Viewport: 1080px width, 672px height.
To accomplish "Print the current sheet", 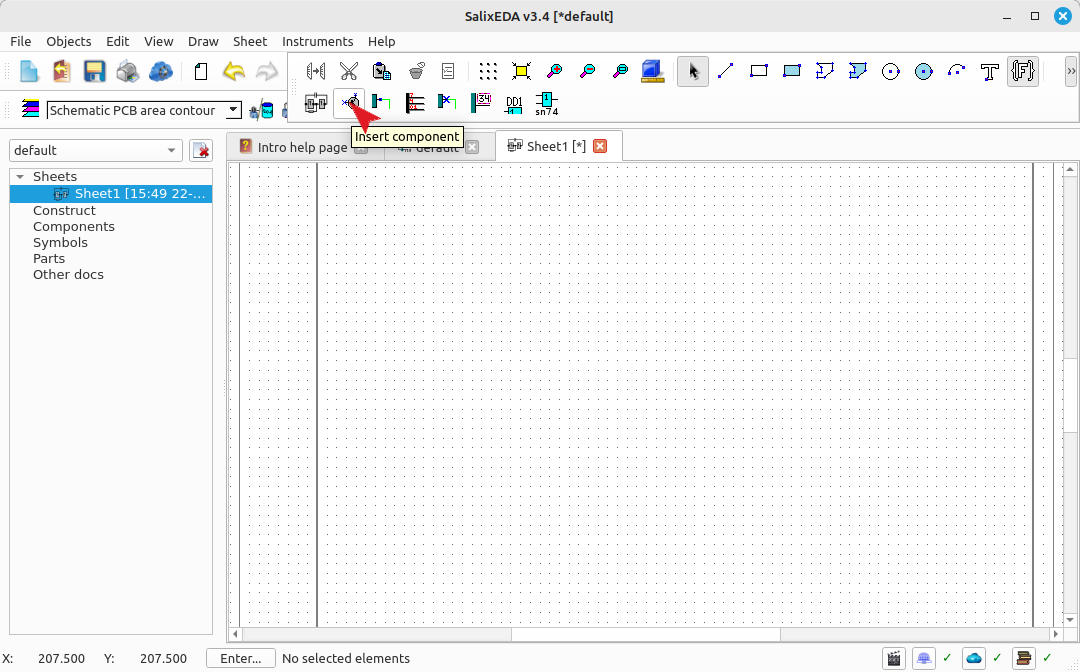I will pos(127,71).
